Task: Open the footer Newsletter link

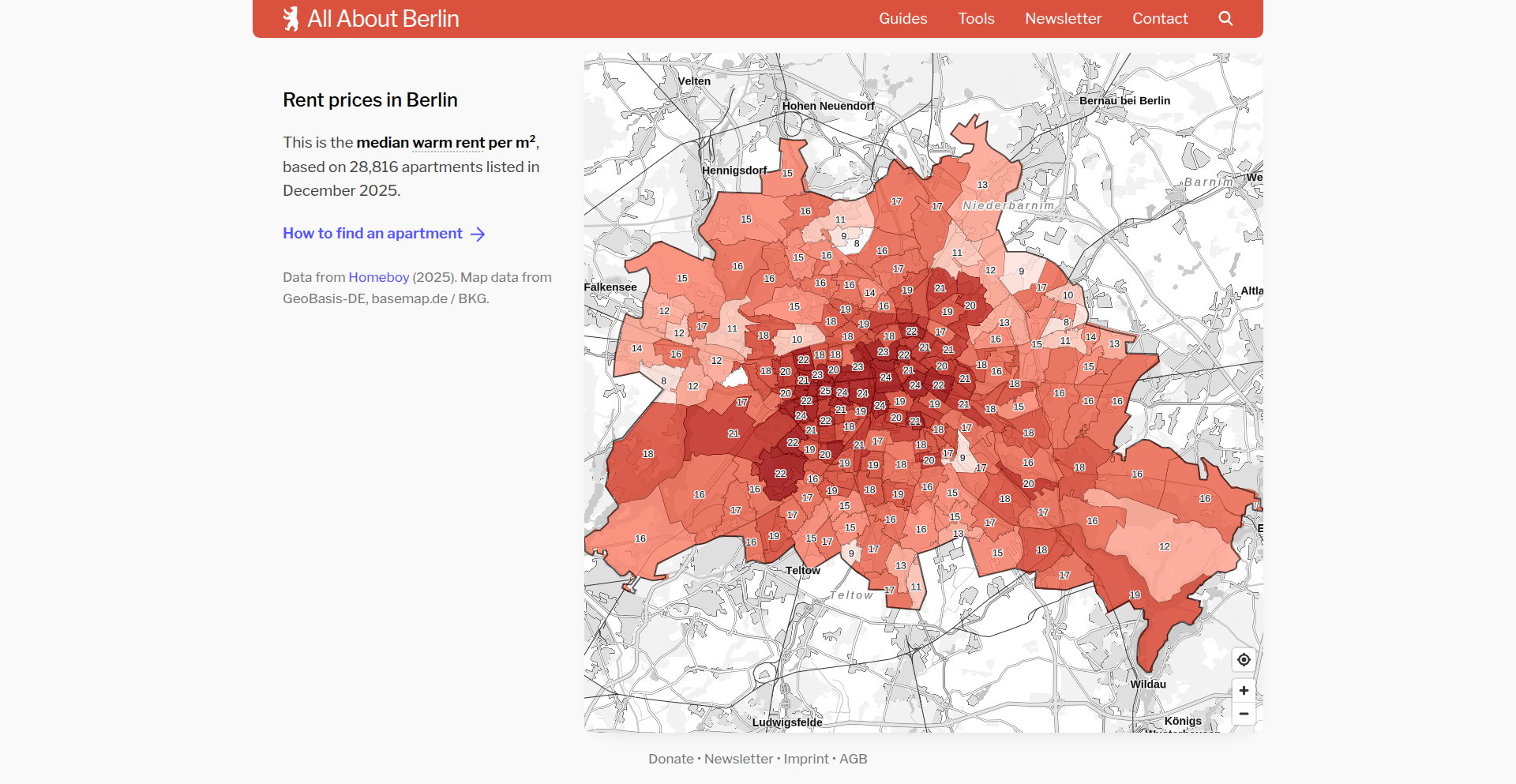Action: [x=738, y=759]
